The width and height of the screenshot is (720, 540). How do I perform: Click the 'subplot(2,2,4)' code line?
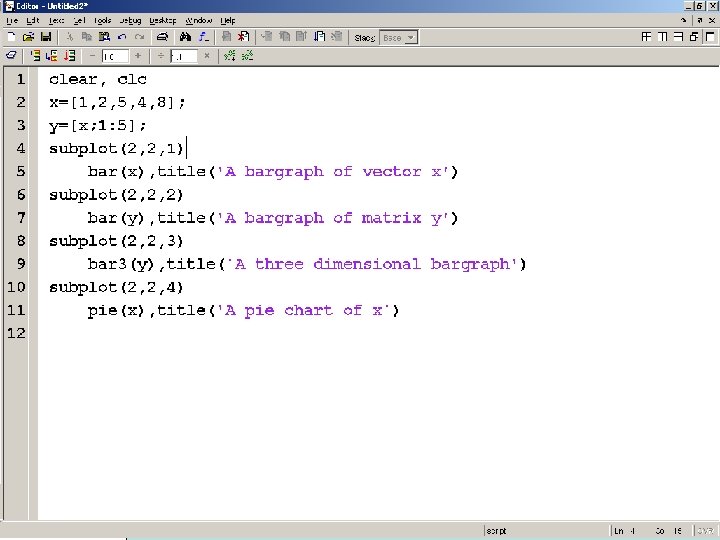point(116,287)
